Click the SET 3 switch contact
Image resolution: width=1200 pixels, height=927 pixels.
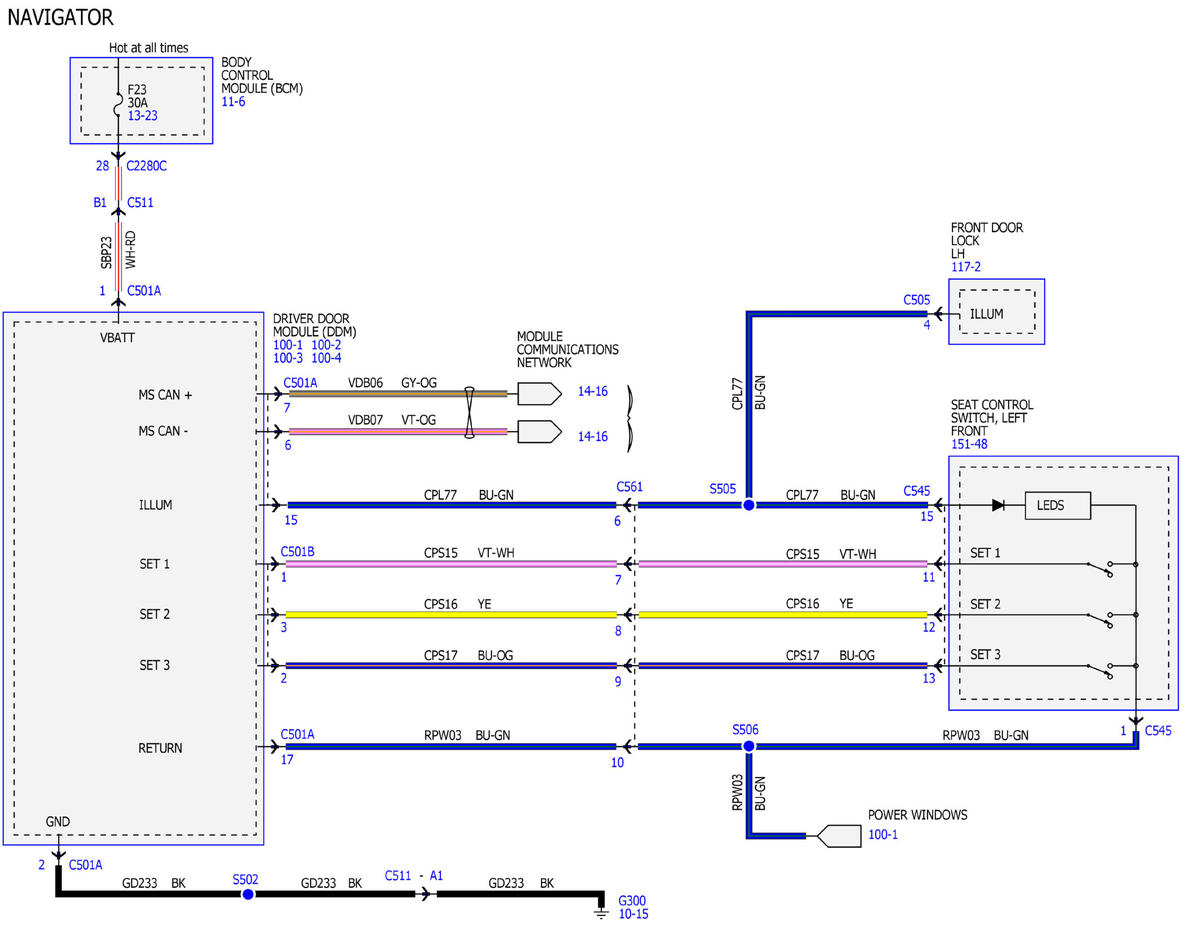pyautogui.click(x=1102, y=670)
